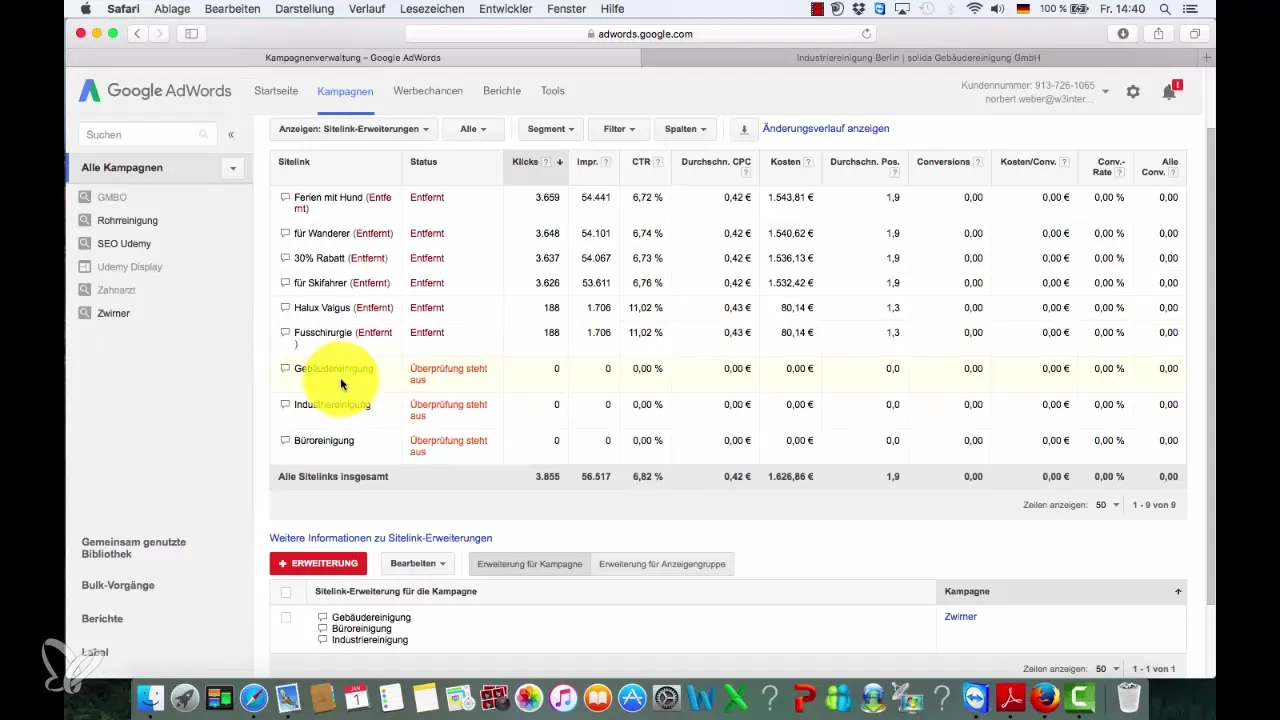
Task: Open the Safari share menu
Action: coord(1158,34)
